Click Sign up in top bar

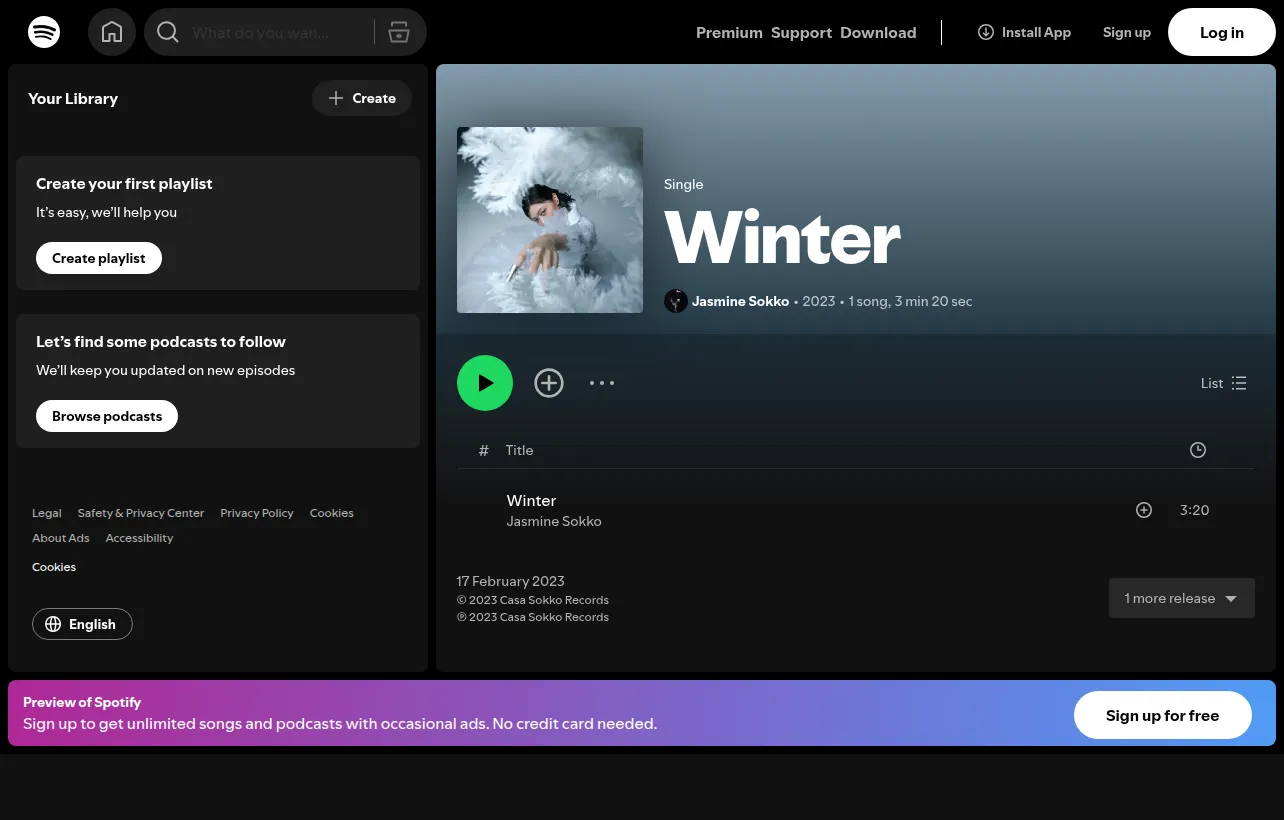(1127, 32)
